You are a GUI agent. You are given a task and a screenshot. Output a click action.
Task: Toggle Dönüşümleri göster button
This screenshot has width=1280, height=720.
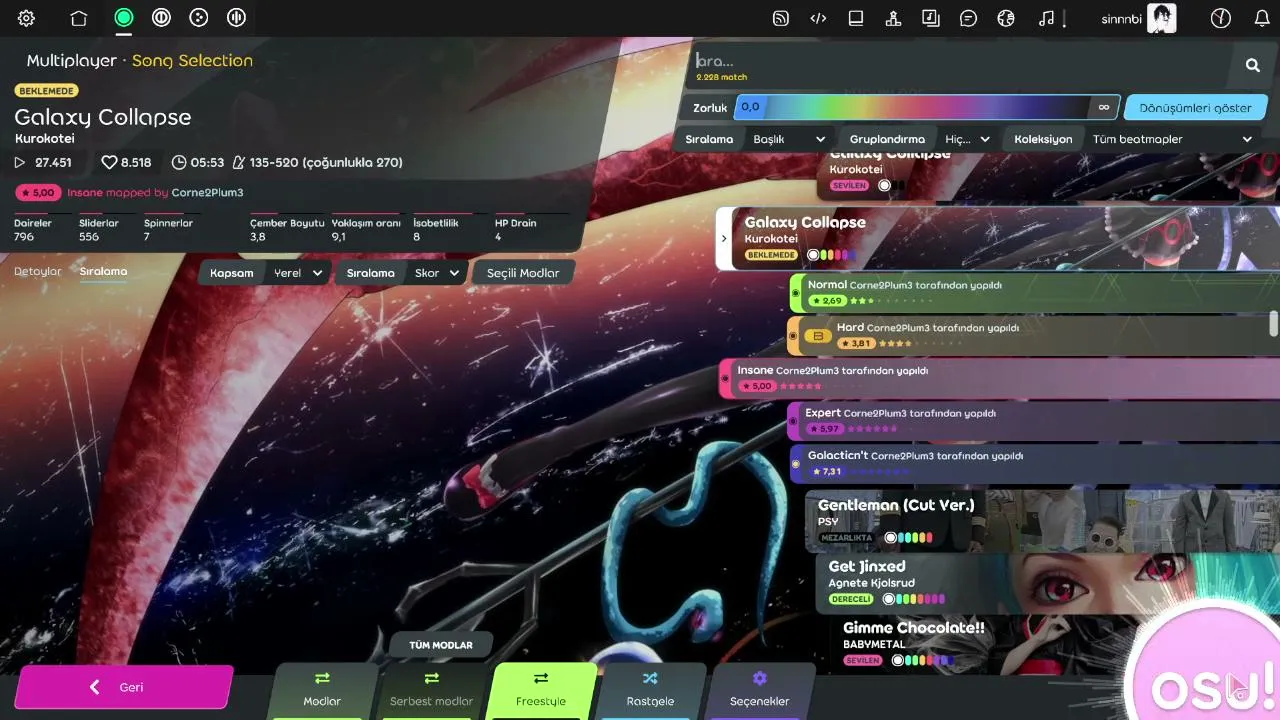coord(1195,107)
